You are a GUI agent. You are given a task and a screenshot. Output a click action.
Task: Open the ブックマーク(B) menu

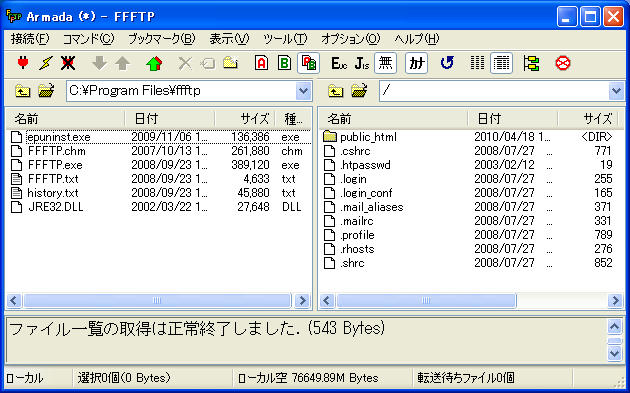162,39
